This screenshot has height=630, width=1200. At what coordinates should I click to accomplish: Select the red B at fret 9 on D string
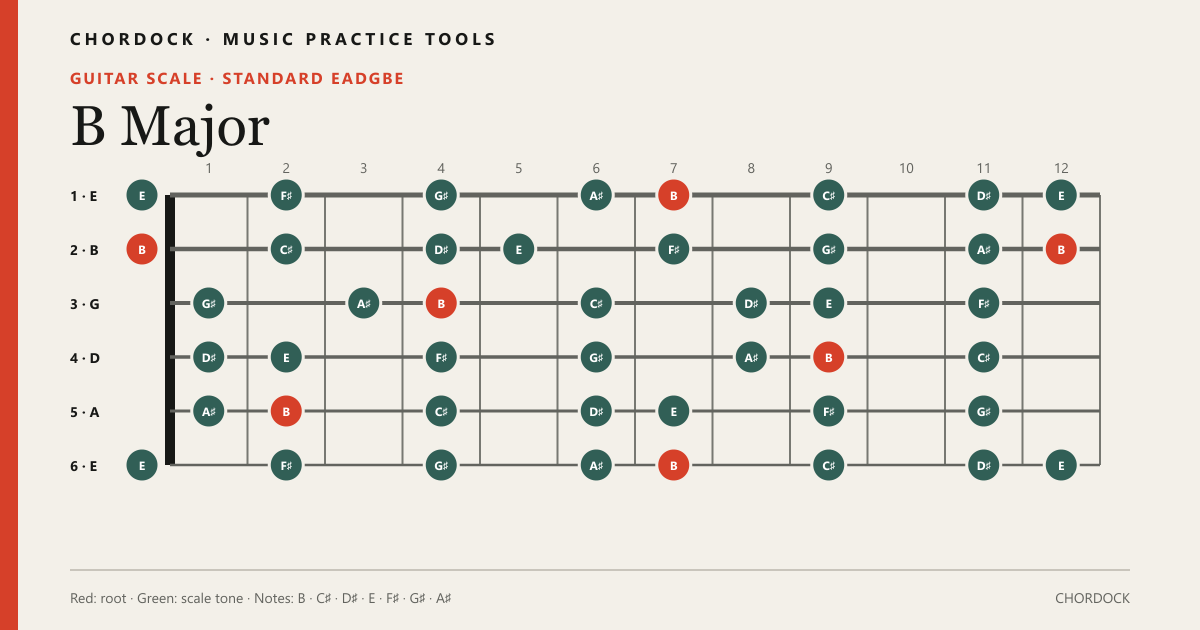[x=829, y=357]
